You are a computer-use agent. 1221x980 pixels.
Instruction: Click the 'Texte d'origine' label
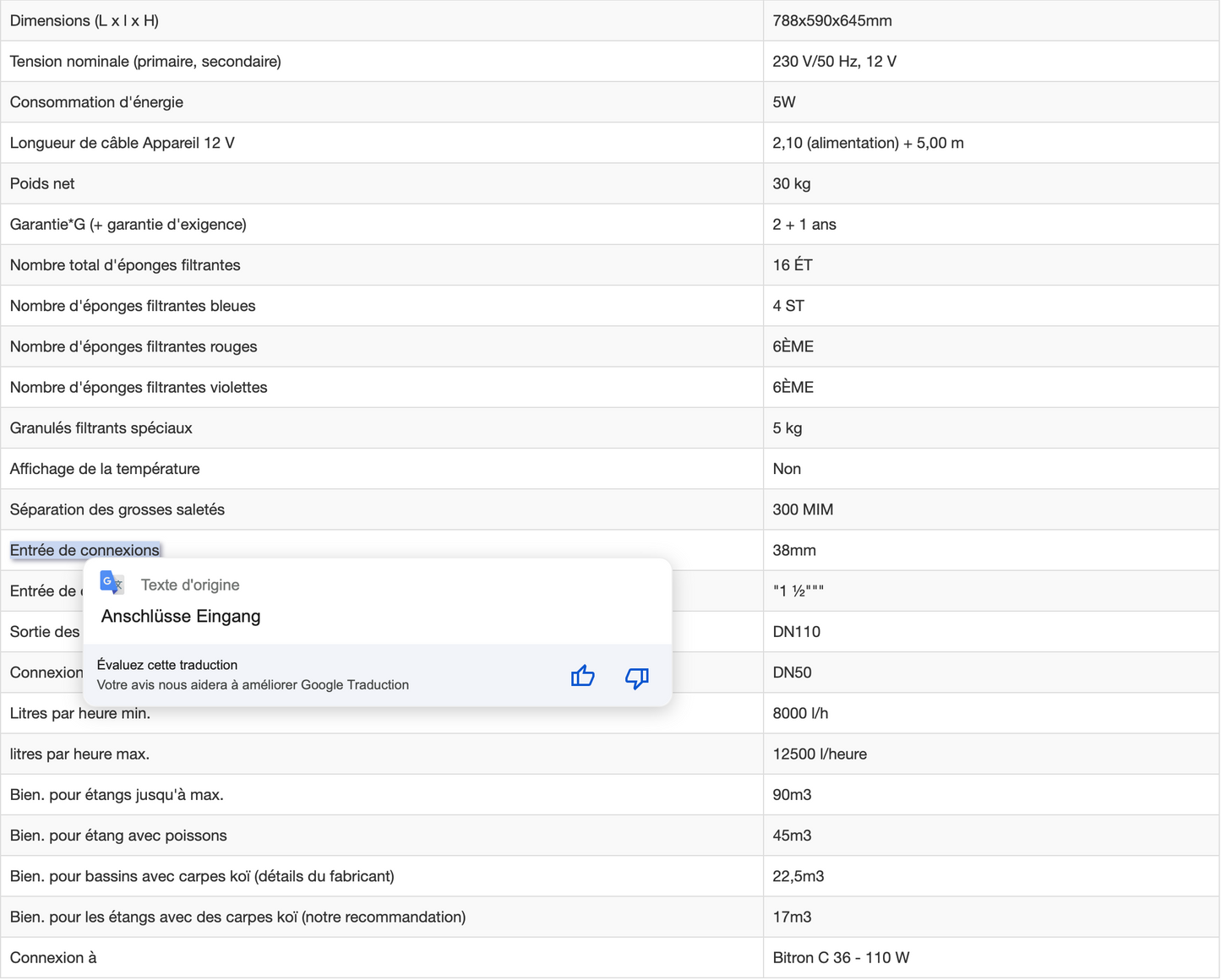tap(190, 585)
